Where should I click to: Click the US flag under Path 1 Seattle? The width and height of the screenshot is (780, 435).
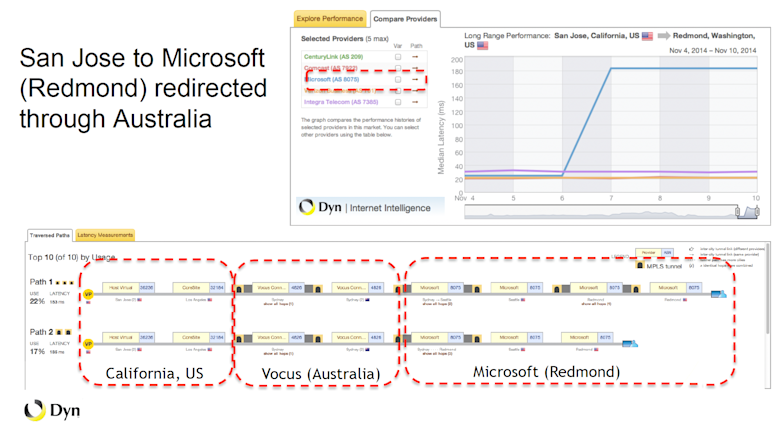pyautogui.click(x=523, y=300)
